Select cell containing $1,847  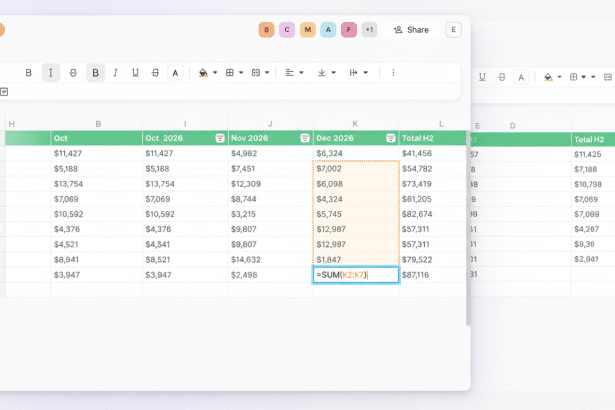(356, 259)
